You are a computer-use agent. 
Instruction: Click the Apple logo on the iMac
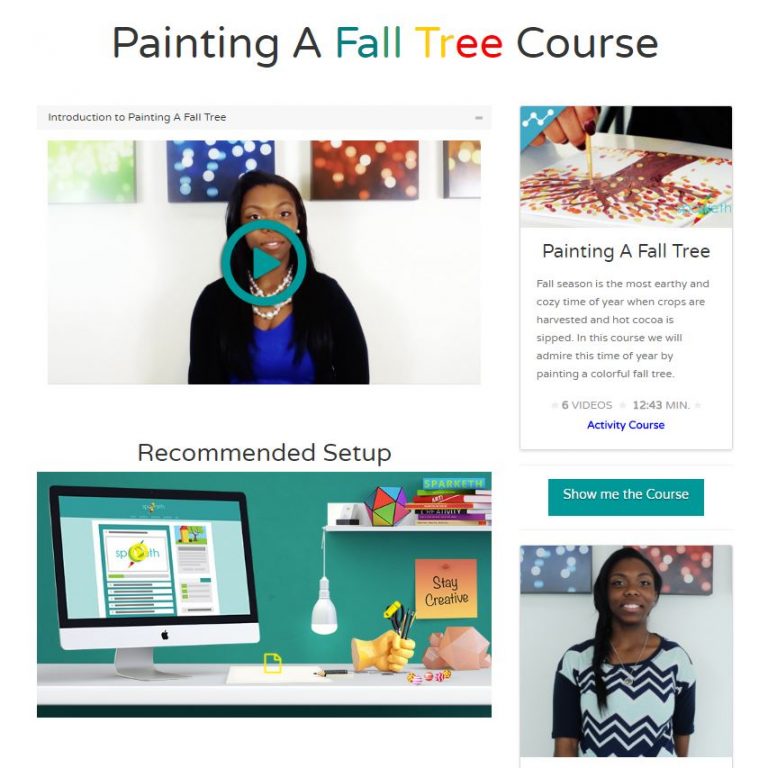click(x=165, y=635)
